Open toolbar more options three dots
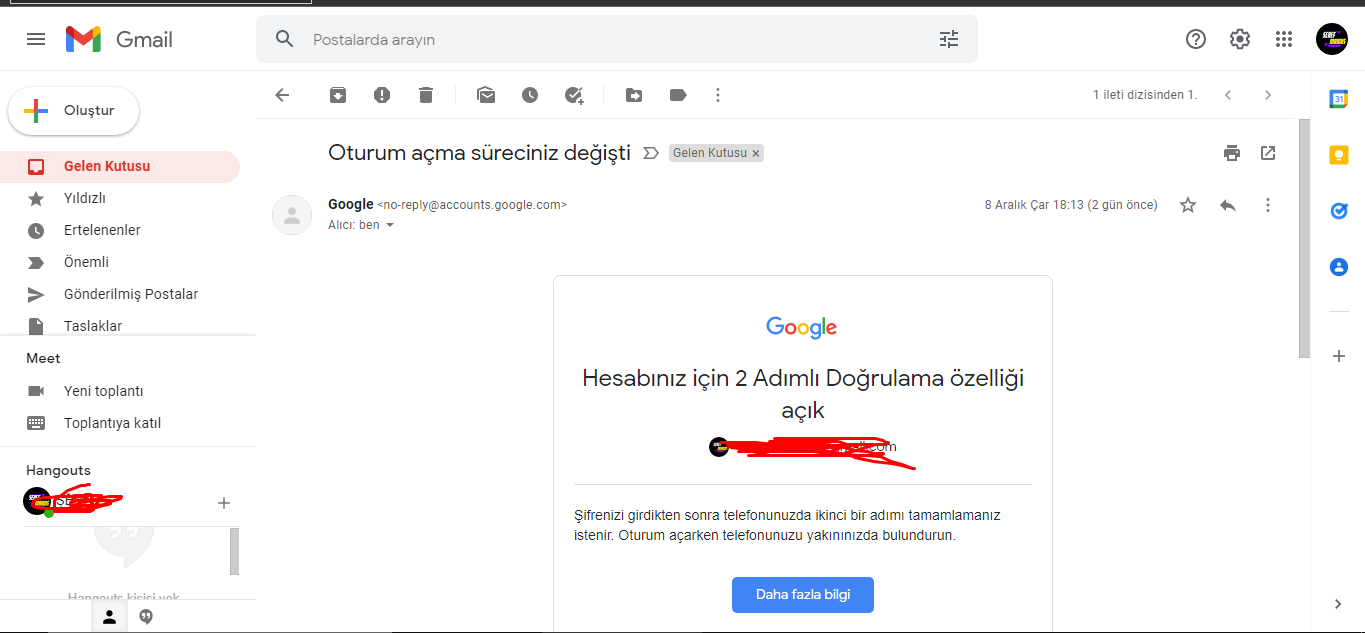The image size is (1365, 633). click(x=718, y=95)
